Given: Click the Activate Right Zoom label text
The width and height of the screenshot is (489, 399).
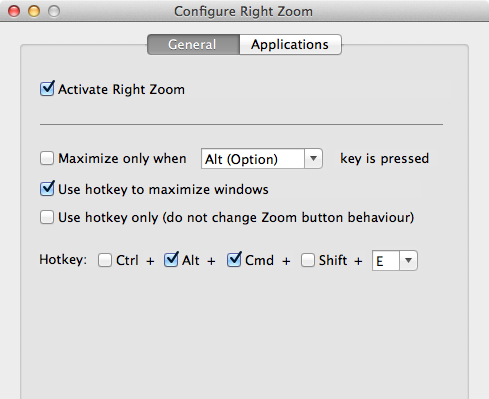Looking at the screenshot, I should coord(121,89).
